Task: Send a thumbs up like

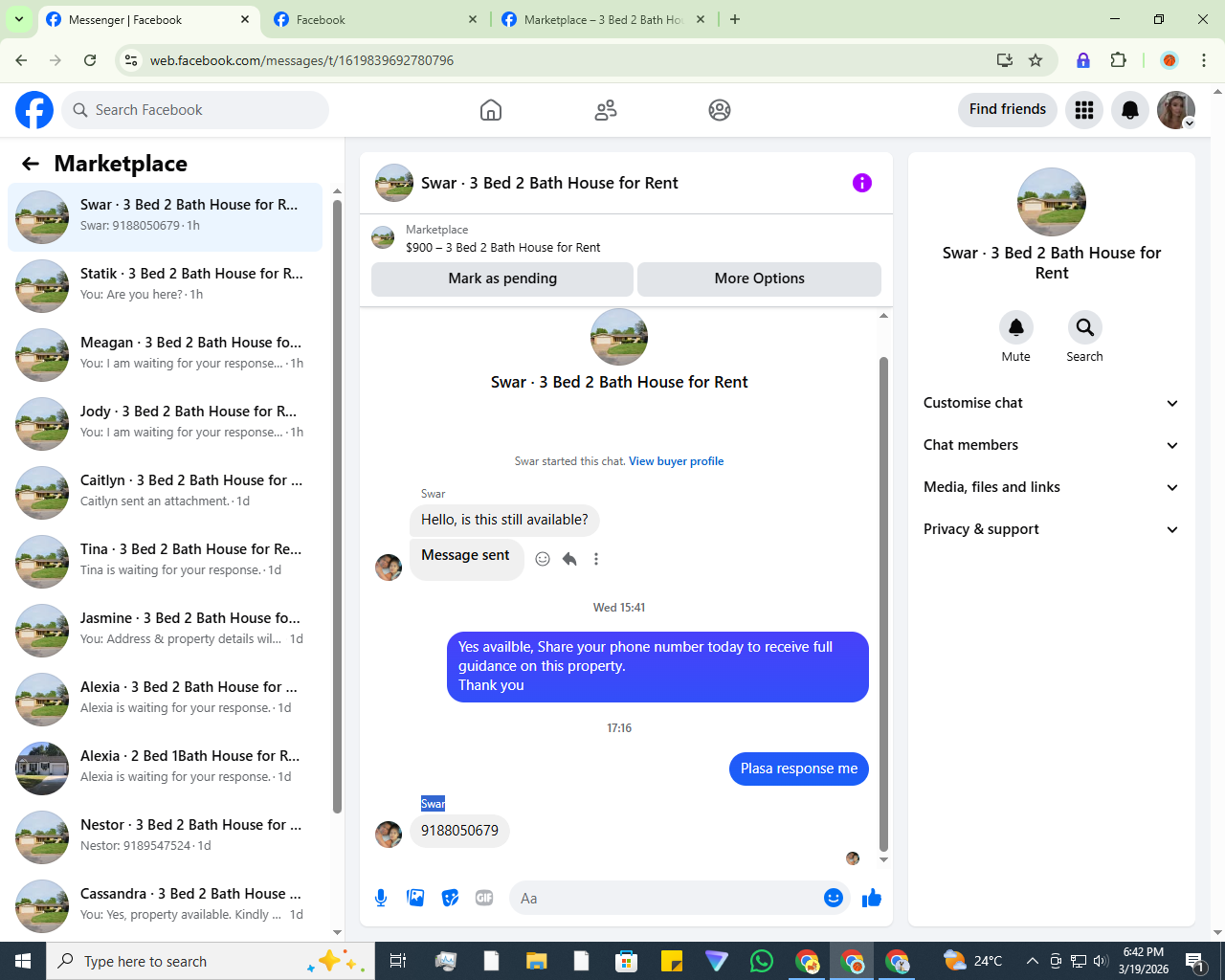Action: pos(872,898)
